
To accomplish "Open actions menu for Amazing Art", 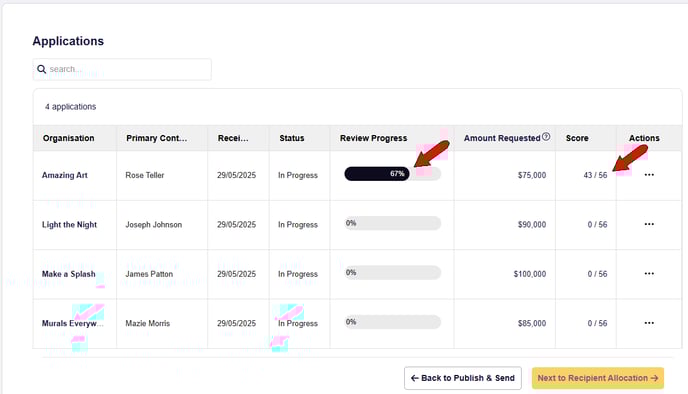I will pyautogui.click(x=649, y=175).
